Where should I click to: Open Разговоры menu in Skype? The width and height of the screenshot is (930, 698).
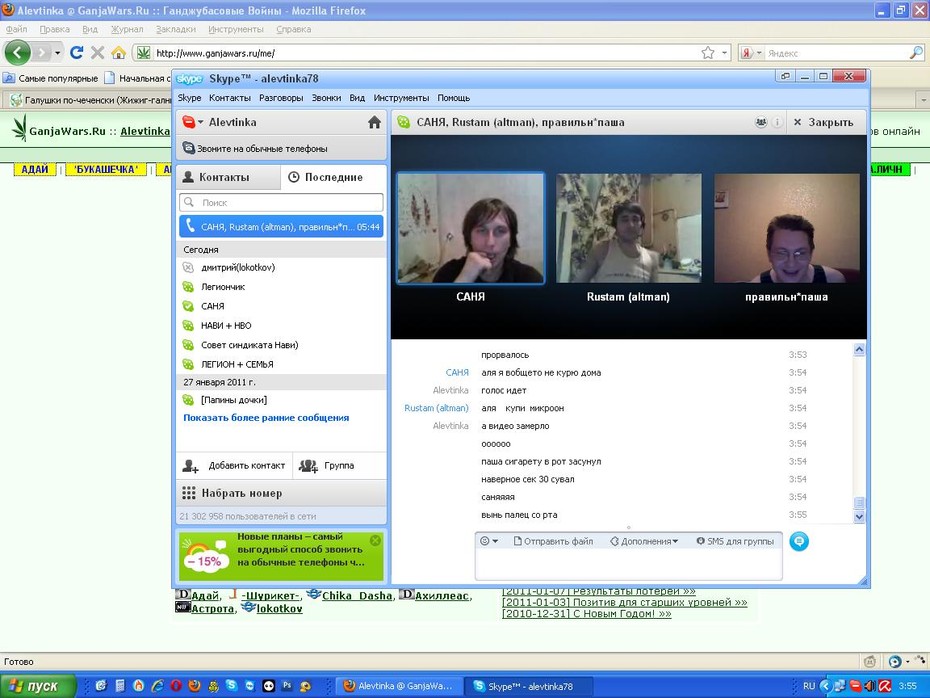(281, 98)
